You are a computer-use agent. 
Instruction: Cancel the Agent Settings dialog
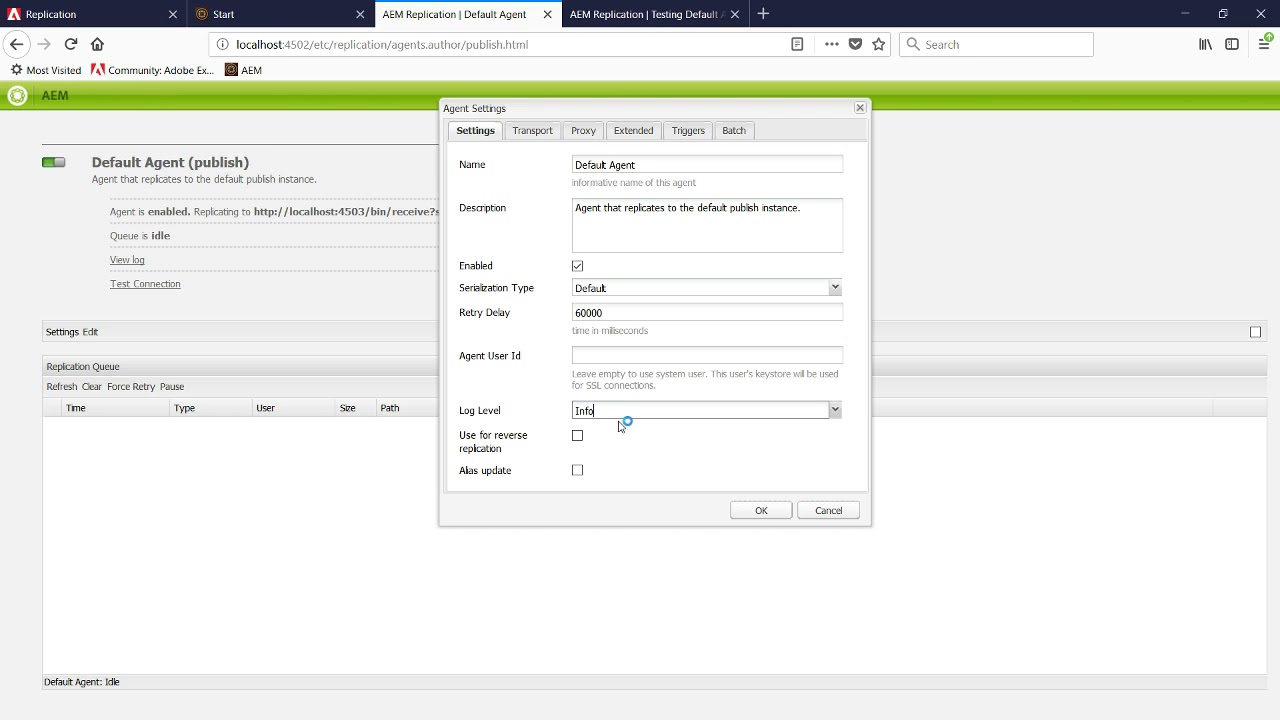click(828, 510)
